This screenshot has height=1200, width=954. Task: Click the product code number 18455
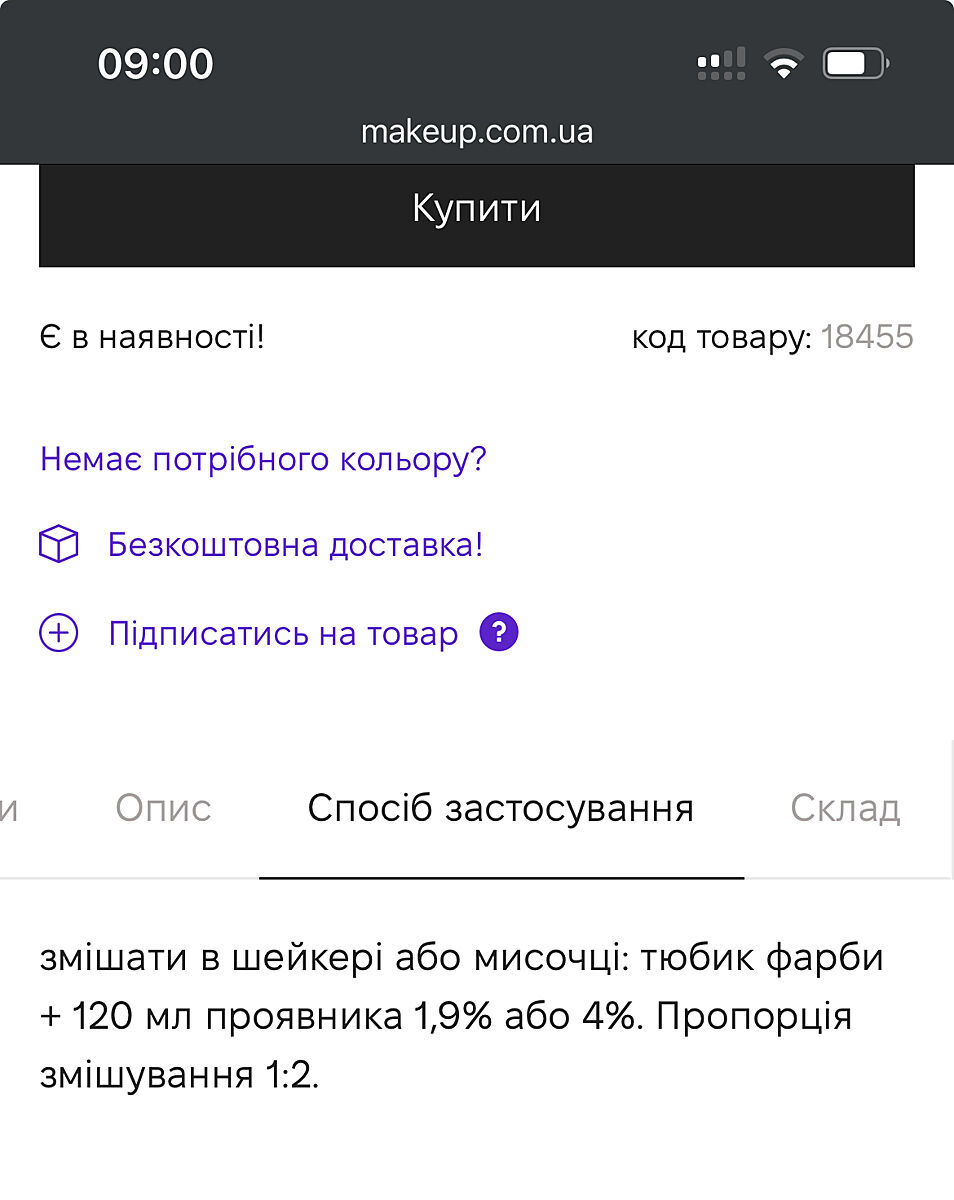(867, 338)
